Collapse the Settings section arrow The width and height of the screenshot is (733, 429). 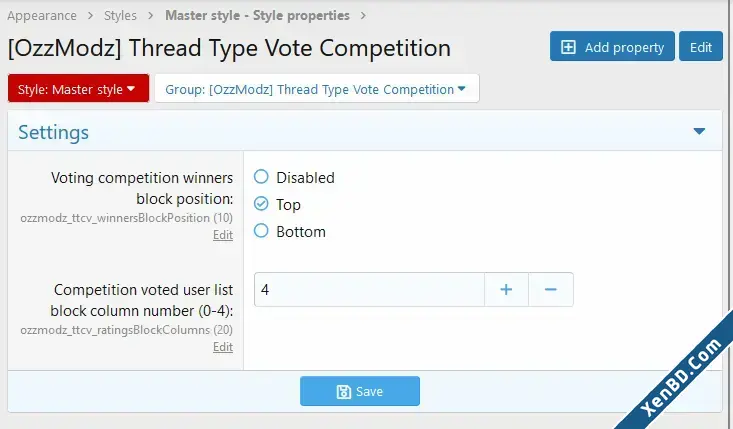(x=699, y=131)
